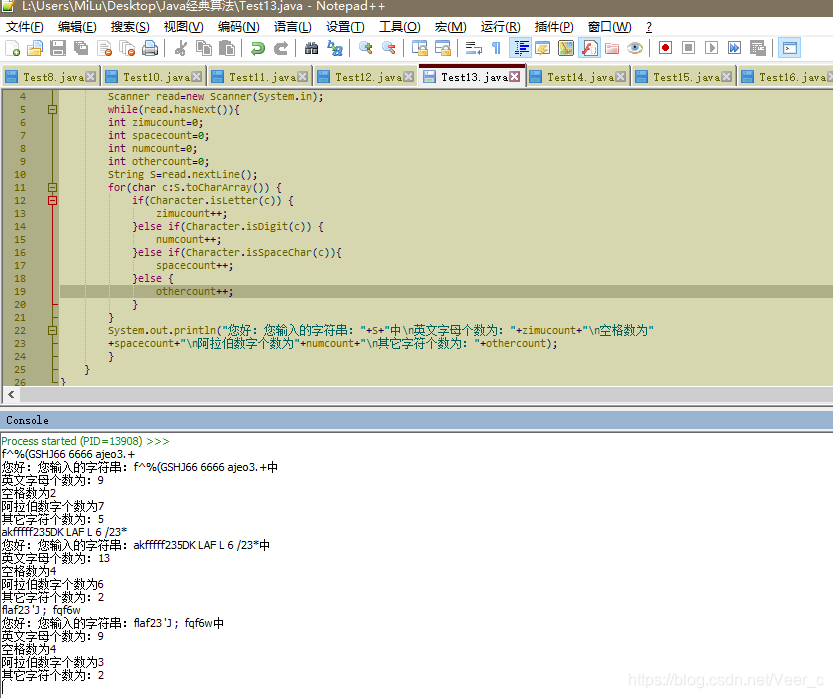This screenshot has width=833, height=698.
Task: Toggle Word wrap toolbar icon
Action: pos(473,48)
